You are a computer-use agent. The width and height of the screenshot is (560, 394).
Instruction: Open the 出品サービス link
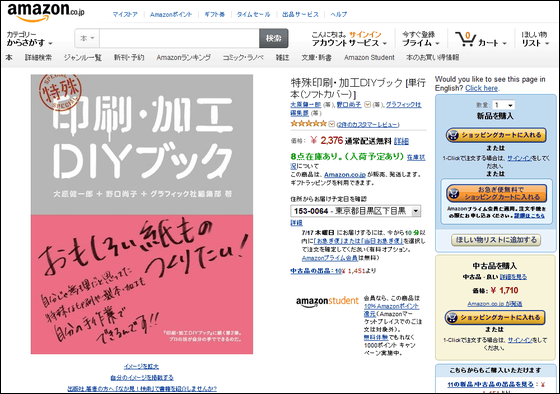[300, 14]
